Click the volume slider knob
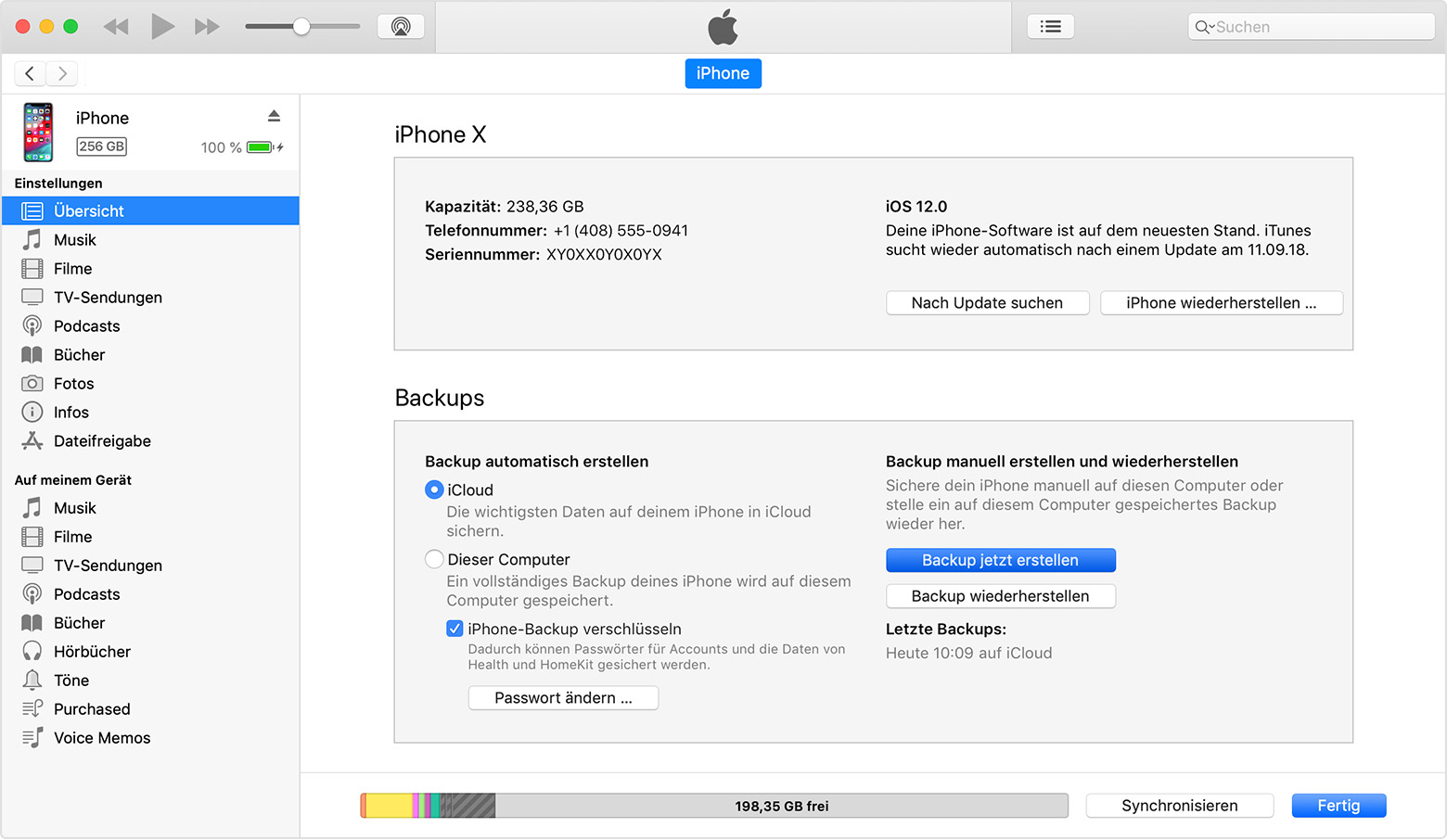This screenshot has height=840, width=1447. (x=301, y=27)
